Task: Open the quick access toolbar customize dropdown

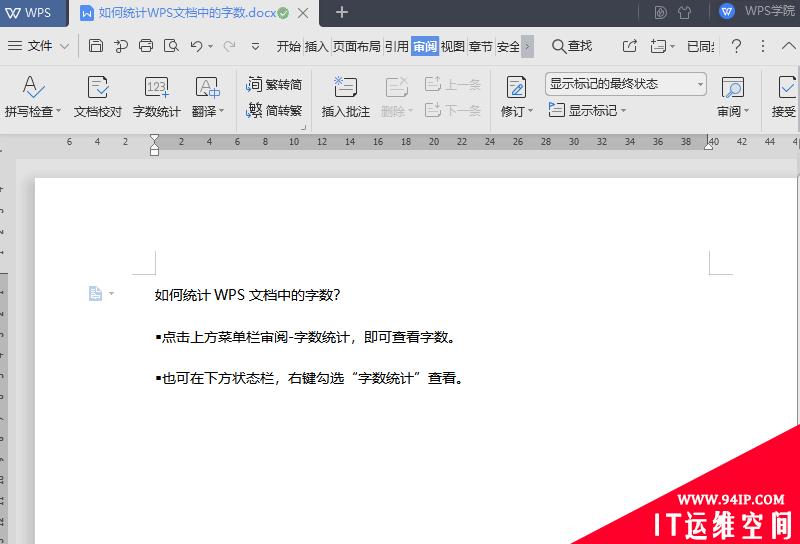Action: pyautogui.click(x=256, y=46)
